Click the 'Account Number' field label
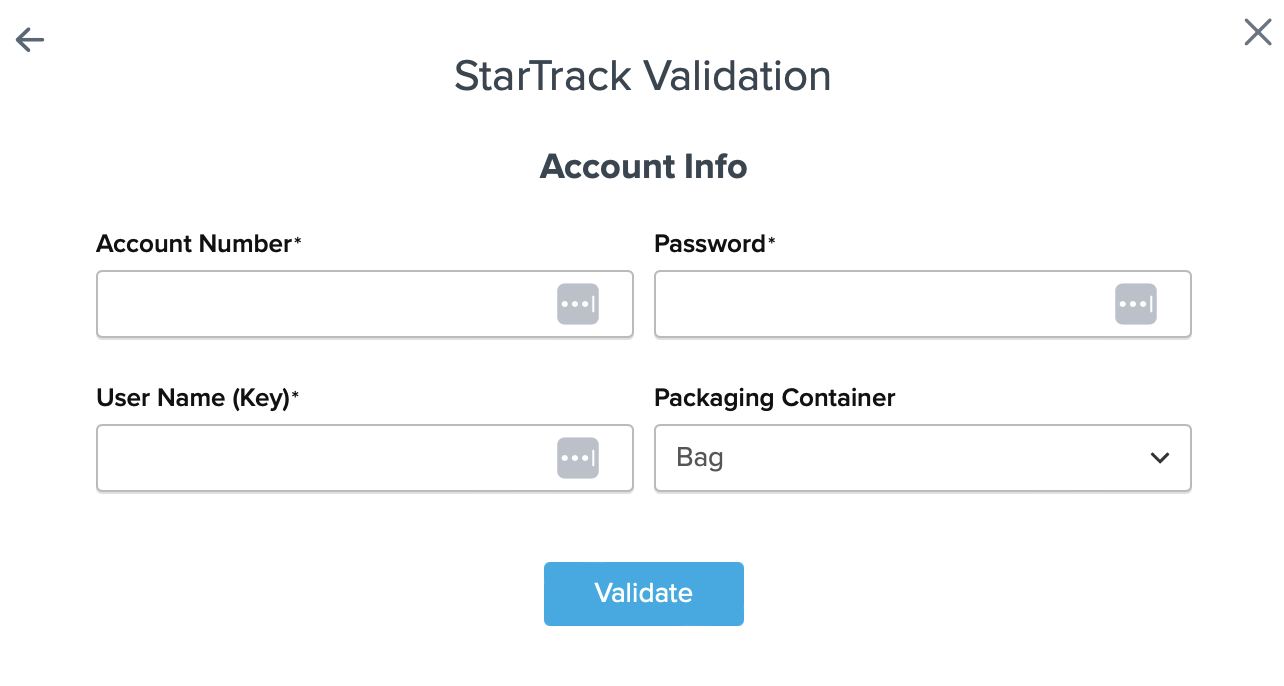This screenshot has width=1284, height=686. tap(193, 243)
